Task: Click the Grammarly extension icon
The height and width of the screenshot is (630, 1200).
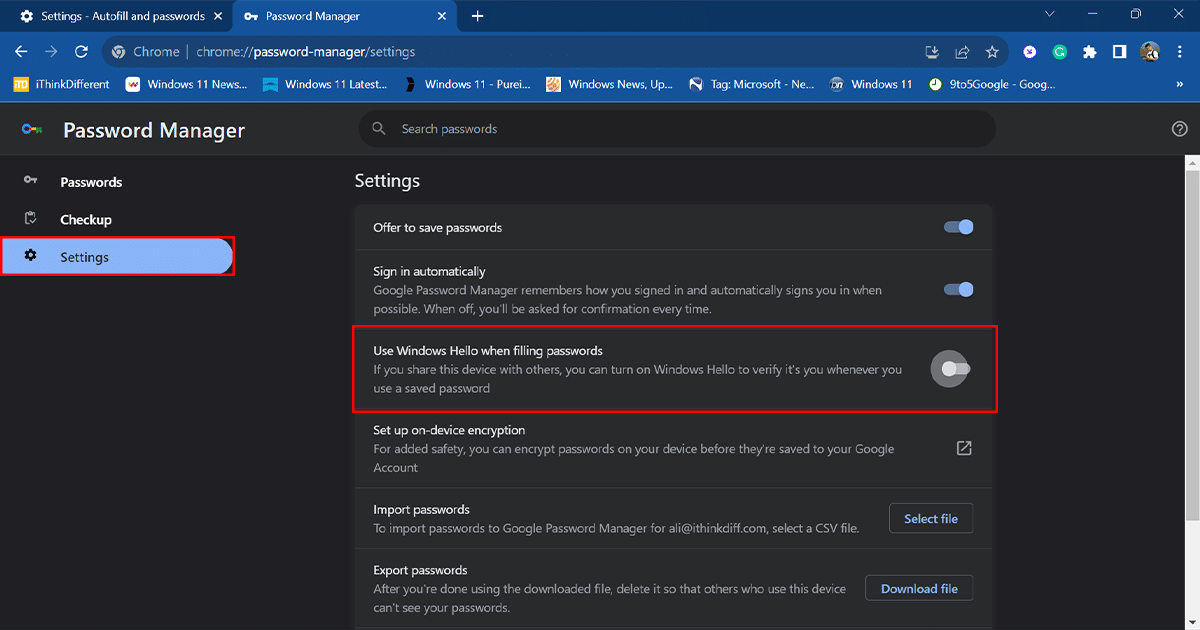Action: (x=1060, y=52)
